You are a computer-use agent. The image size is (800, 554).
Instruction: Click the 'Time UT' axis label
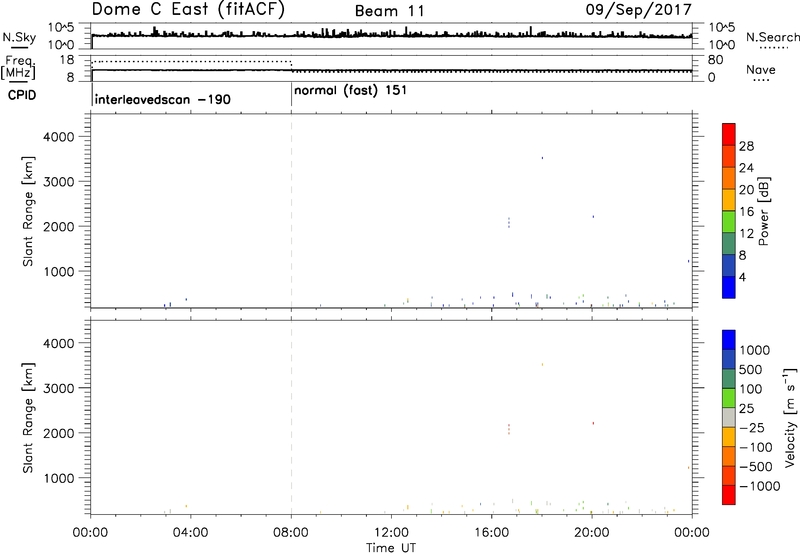[391, 548]
